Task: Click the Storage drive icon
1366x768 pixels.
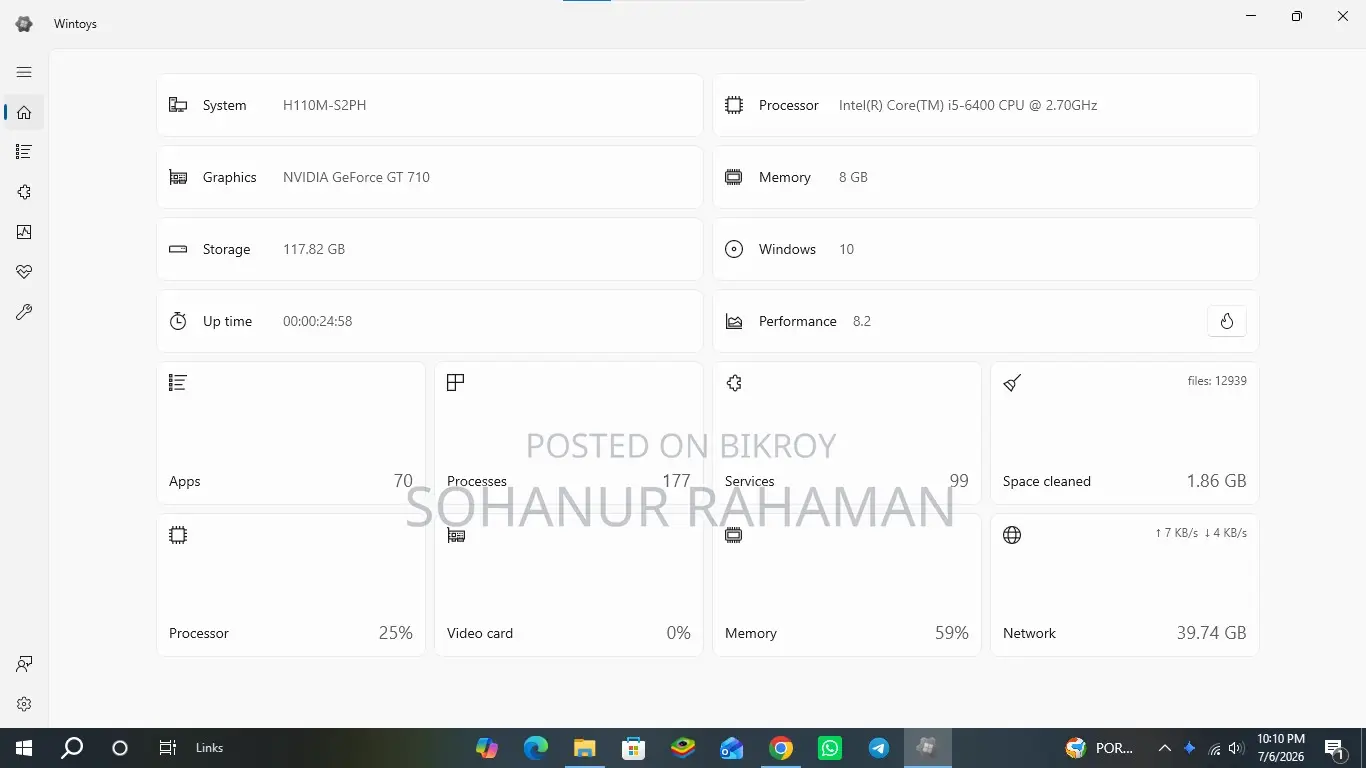Action: [178, 249]
